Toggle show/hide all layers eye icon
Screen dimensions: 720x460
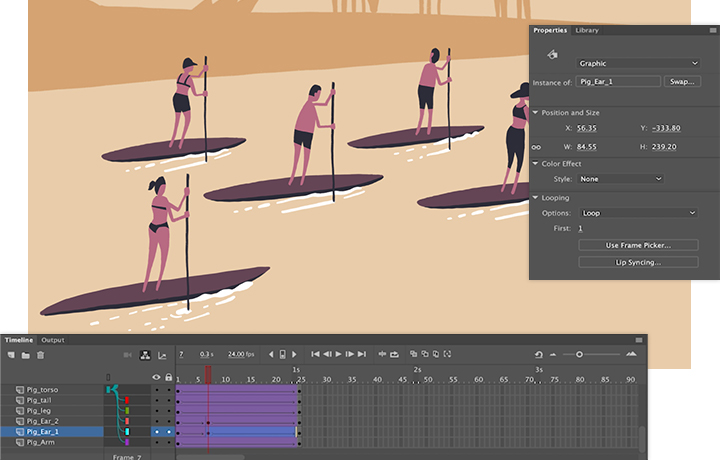[x=155, y=377]
